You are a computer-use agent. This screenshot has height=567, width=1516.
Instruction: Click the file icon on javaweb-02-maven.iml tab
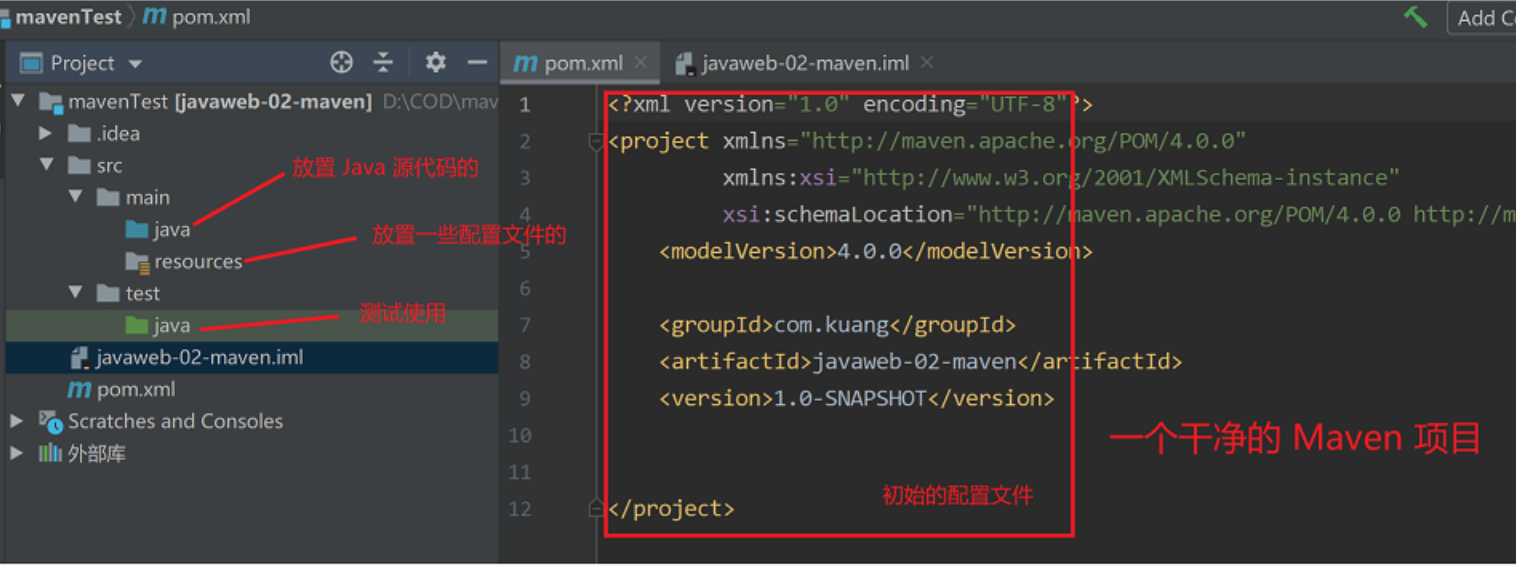click(x=685, y=63)
